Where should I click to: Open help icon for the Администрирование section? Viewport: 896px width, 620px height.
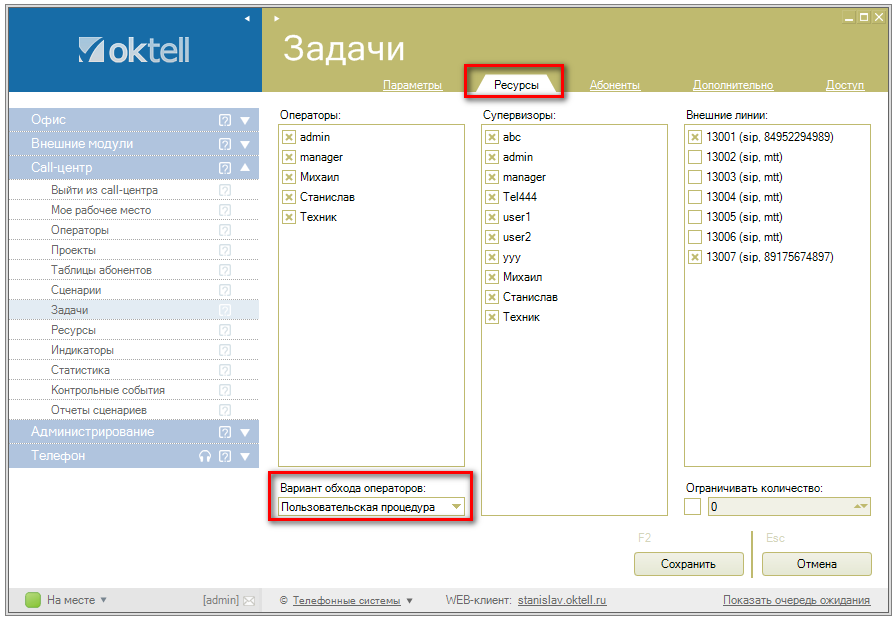[x=225, y=432]
